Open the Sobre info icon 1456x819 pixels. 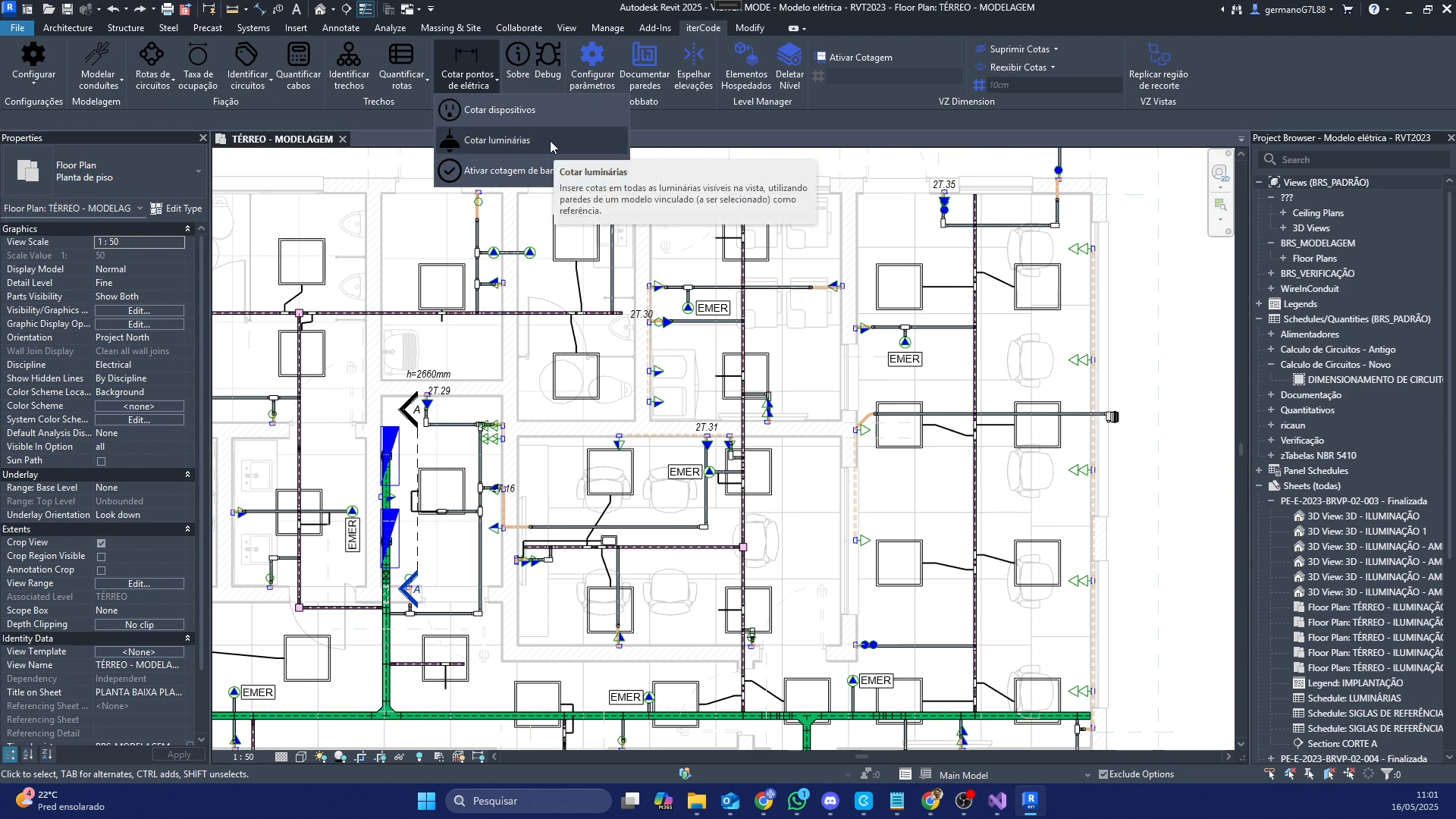[518, 55]
